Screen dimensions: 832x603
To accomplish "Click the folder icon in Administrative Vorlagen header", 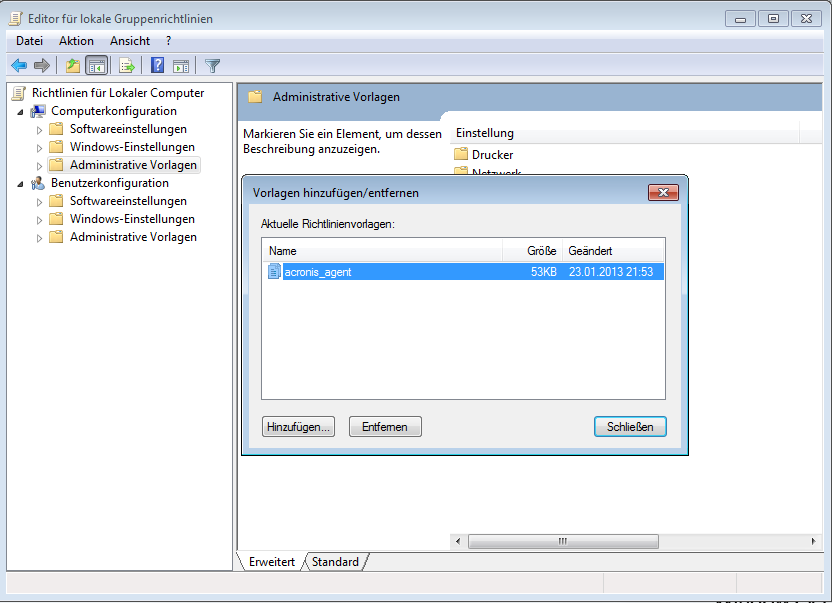I will point(255,97).
